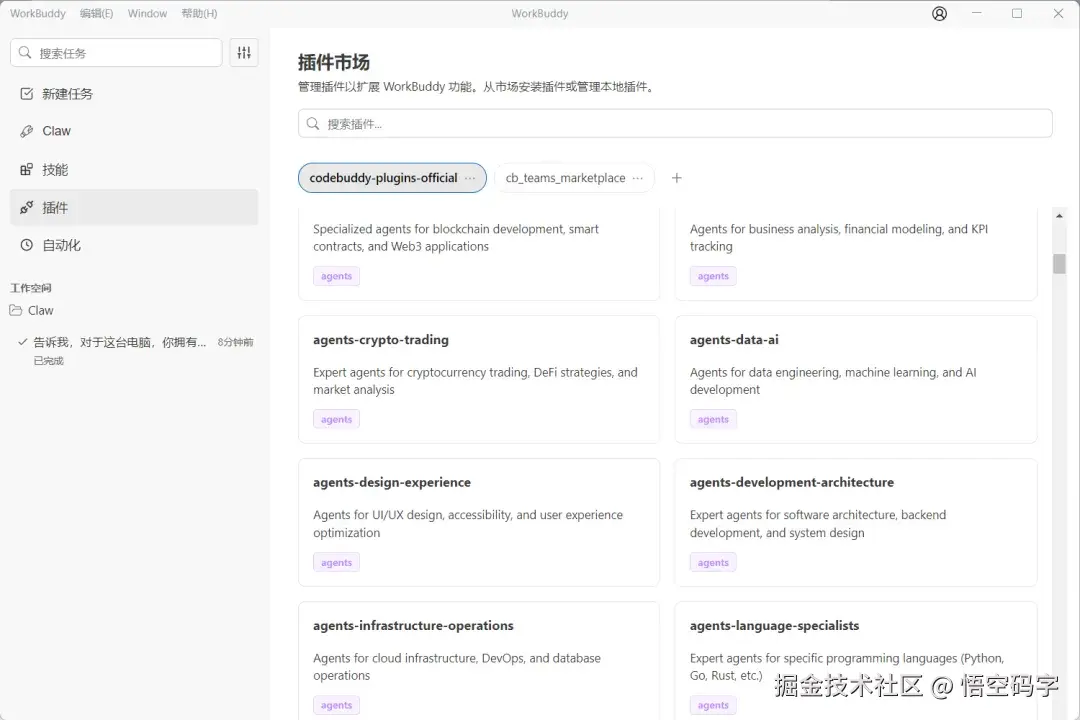Open the Claw workspace folder
Screen dimensions: 1080x720
coord(40,311)
